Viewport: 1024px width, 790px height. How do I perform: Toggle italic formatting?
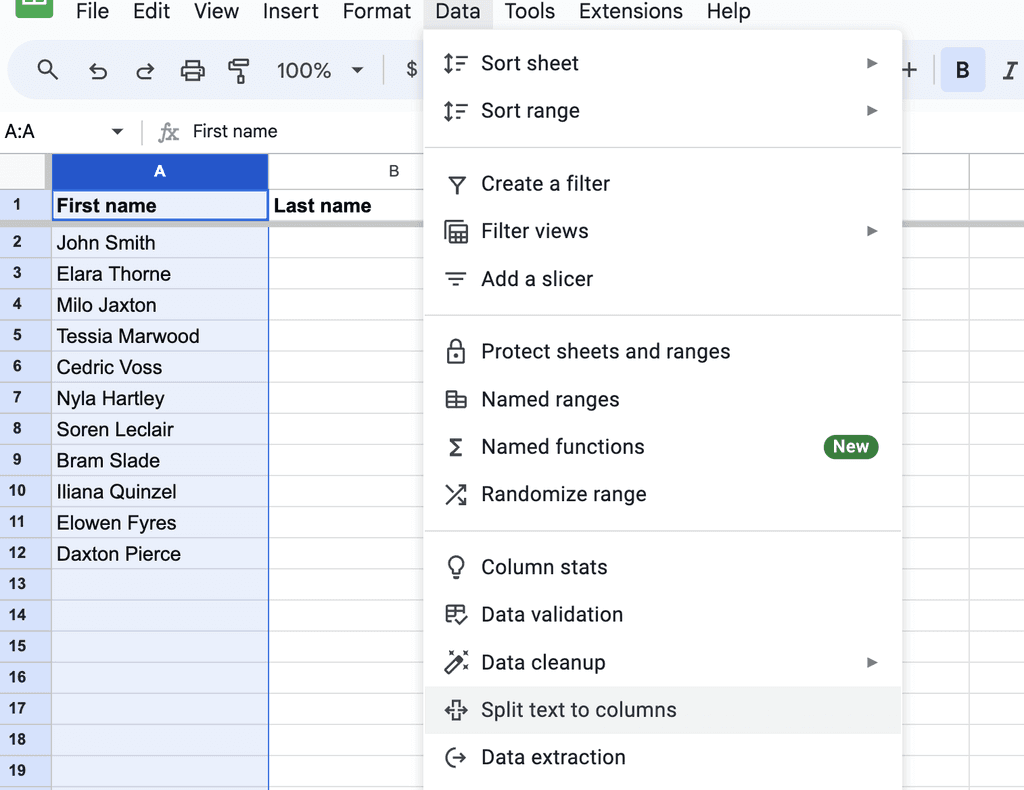click(1008, 70)
